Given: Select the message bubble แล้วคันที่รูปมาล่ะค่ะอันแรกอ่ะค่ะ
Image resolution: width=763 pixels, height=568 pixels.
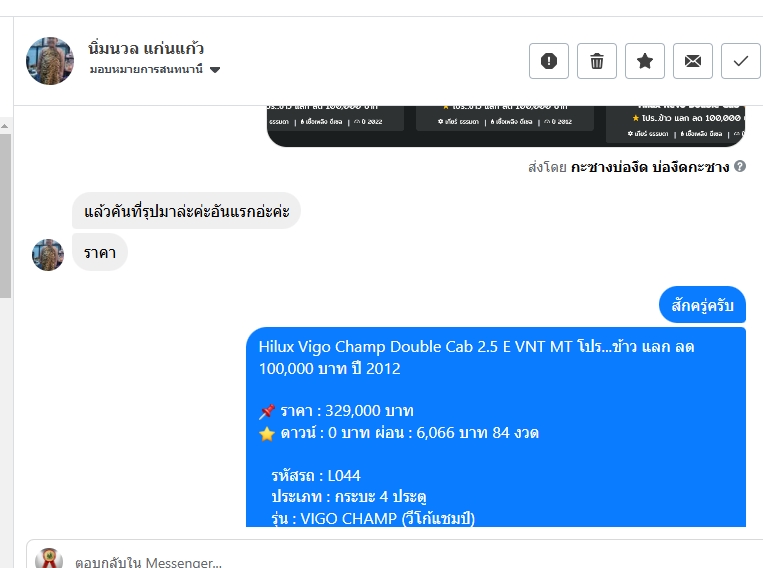Looking at the screenshot, I should (186, 211).
